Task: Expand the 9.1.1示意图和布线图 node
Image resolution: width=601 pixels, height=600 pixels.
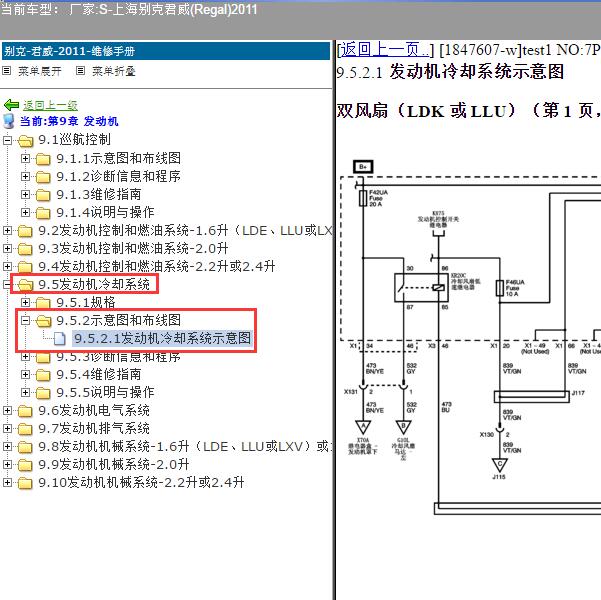Action: (25, 158)
